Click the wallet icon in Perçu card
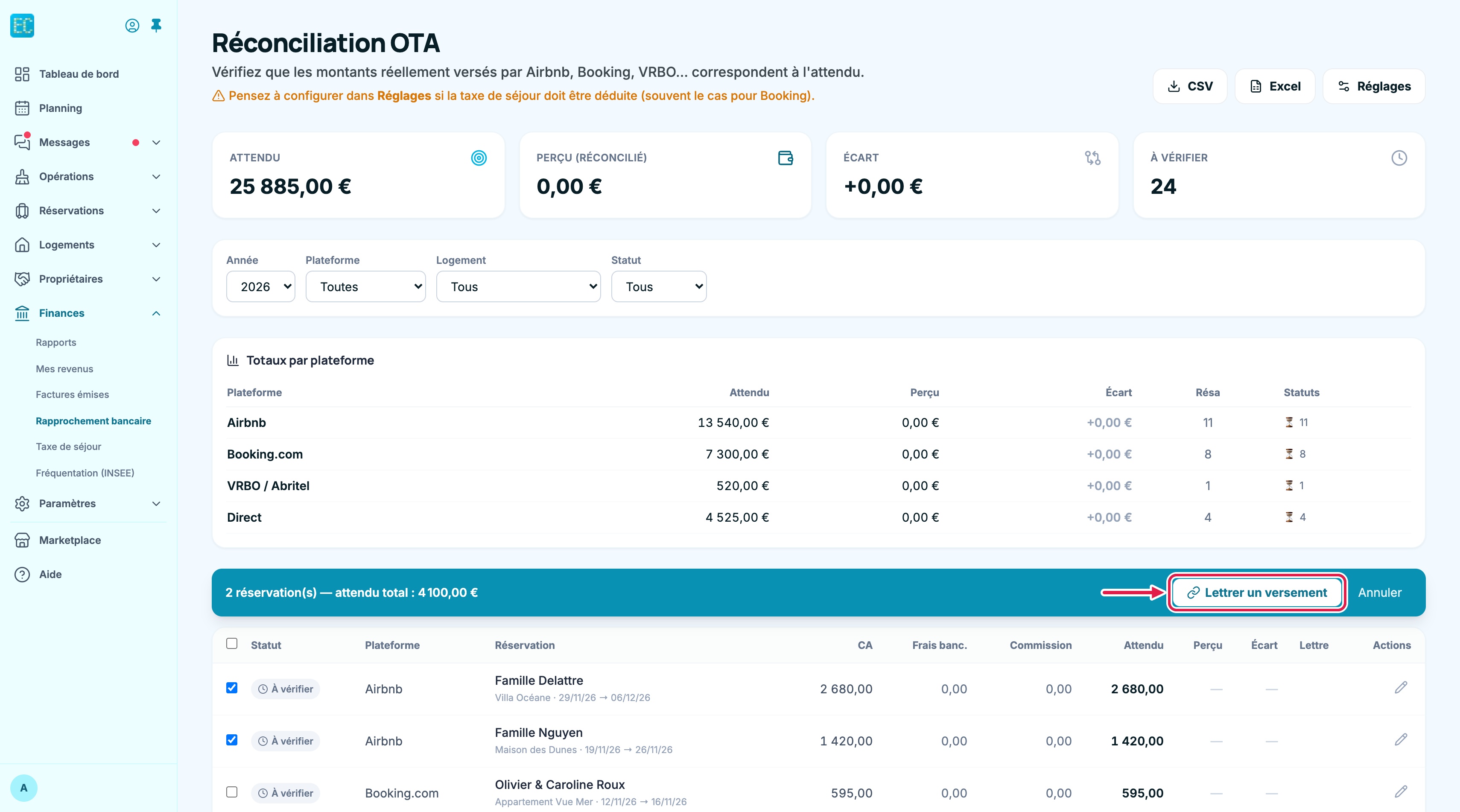This screenshot has width=1460, height=812. point(785,158)
